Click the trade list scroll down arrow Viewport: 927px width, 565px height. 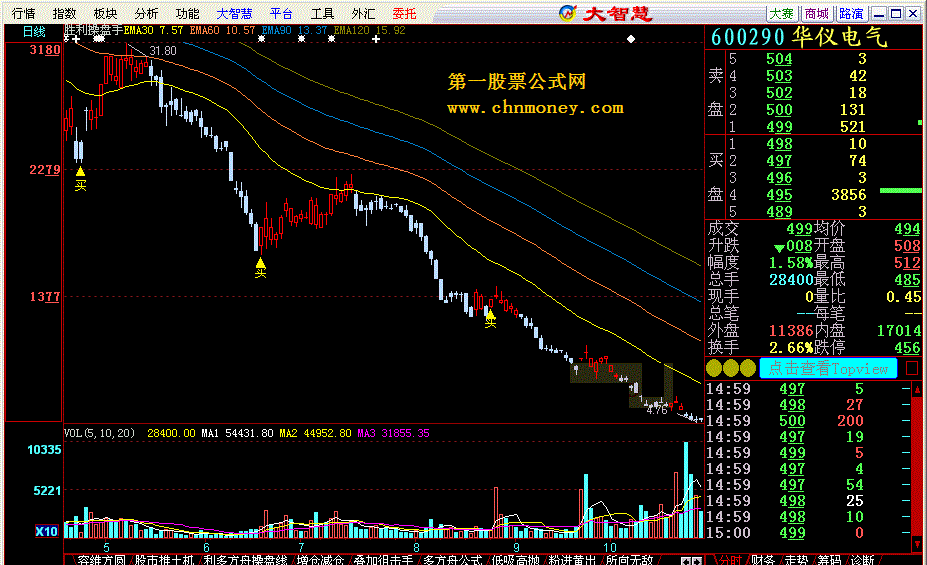[x=917, y=544]
